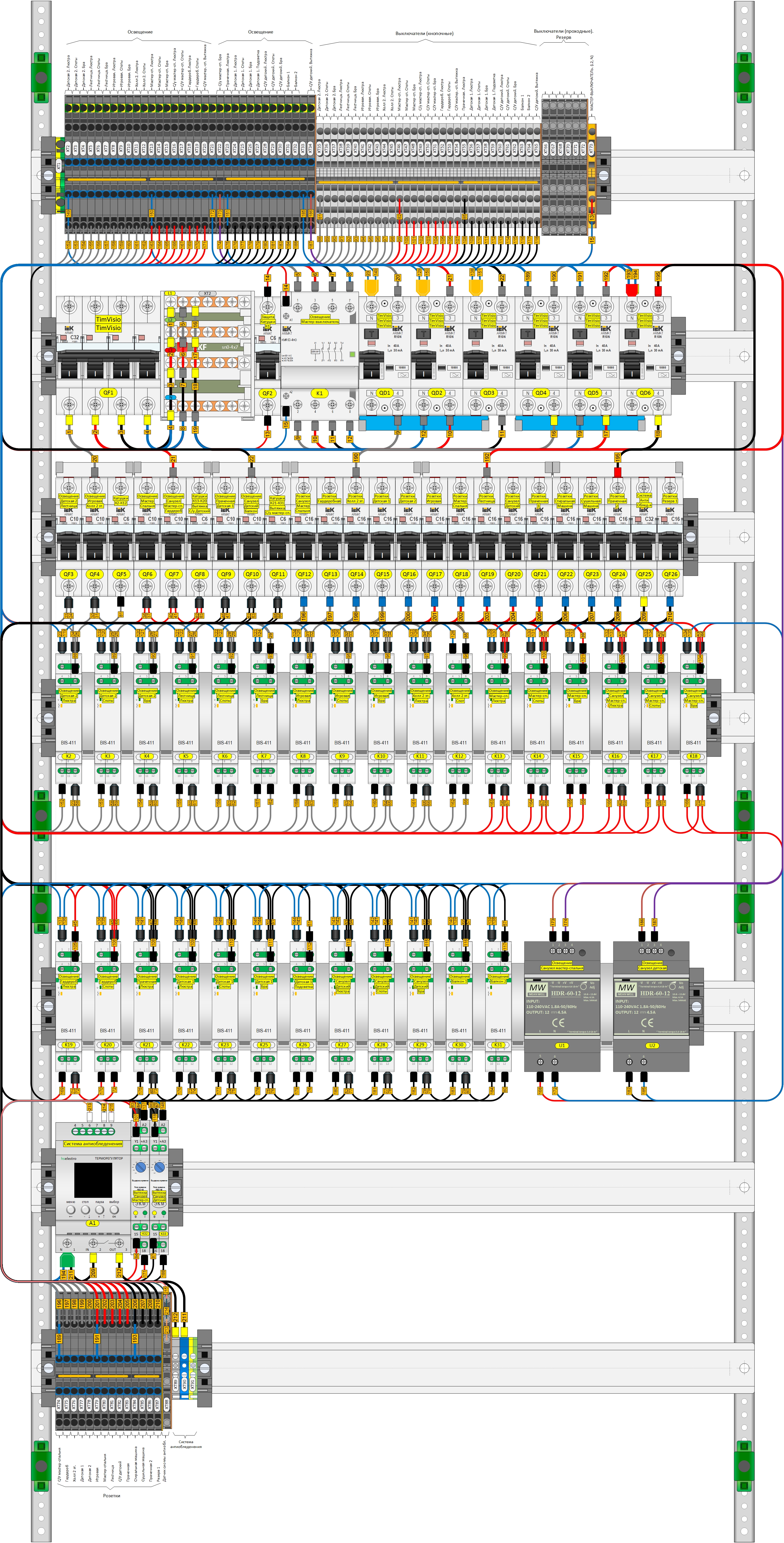Select the Выключатели (кнопочные) heading
Image resolution: width=784 pixels, height=1543 pixels.
pos(425,33)
